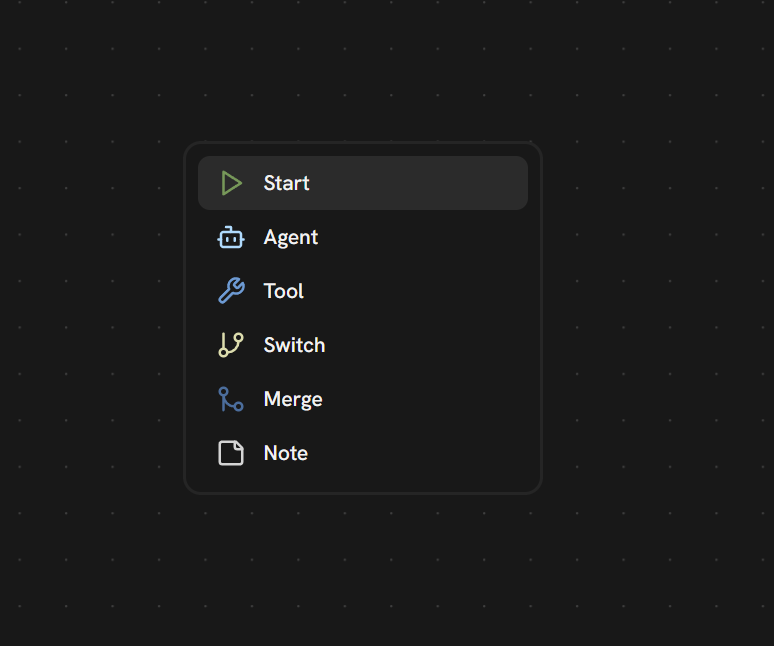774x646 pixels.
Task: Select the "Note" label text
Action: coord(285,453)
